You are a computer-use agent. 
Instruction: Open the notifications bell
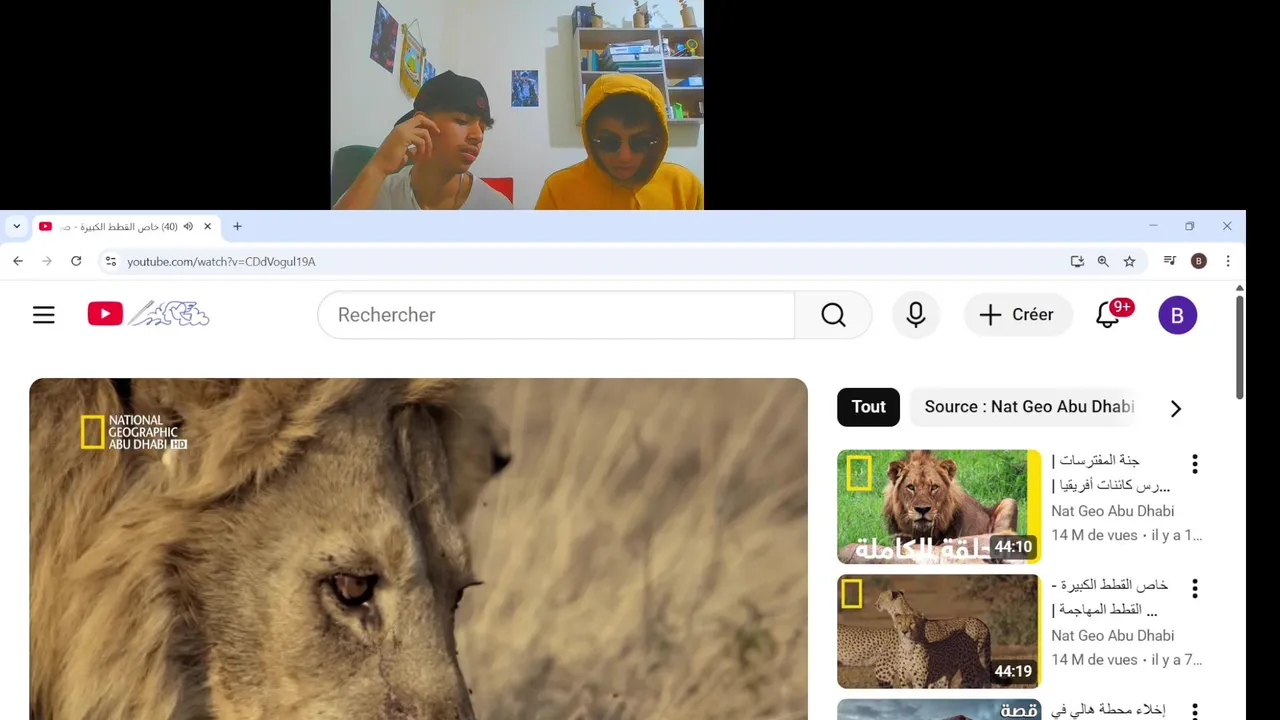coord(1108,315)
